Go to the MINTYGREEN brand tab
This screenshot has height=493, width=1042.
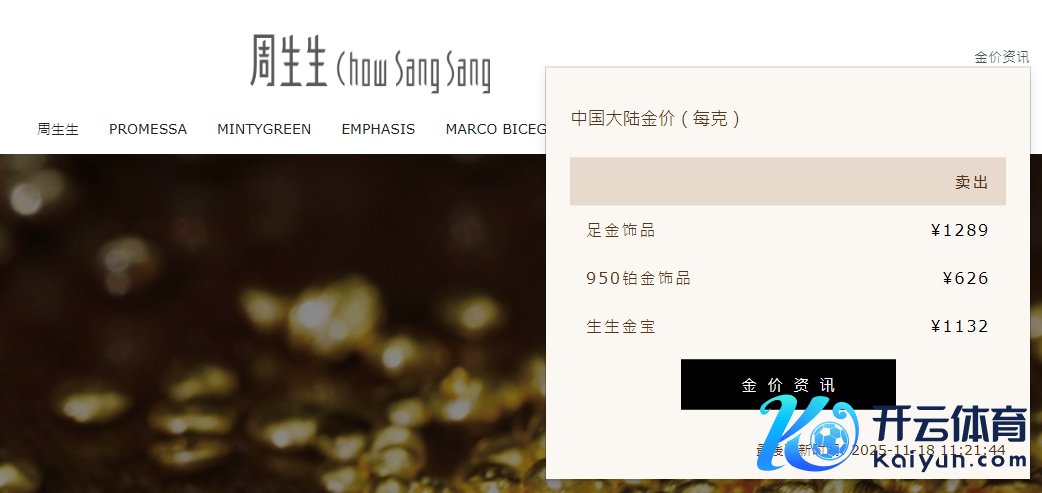pos(264,129)
